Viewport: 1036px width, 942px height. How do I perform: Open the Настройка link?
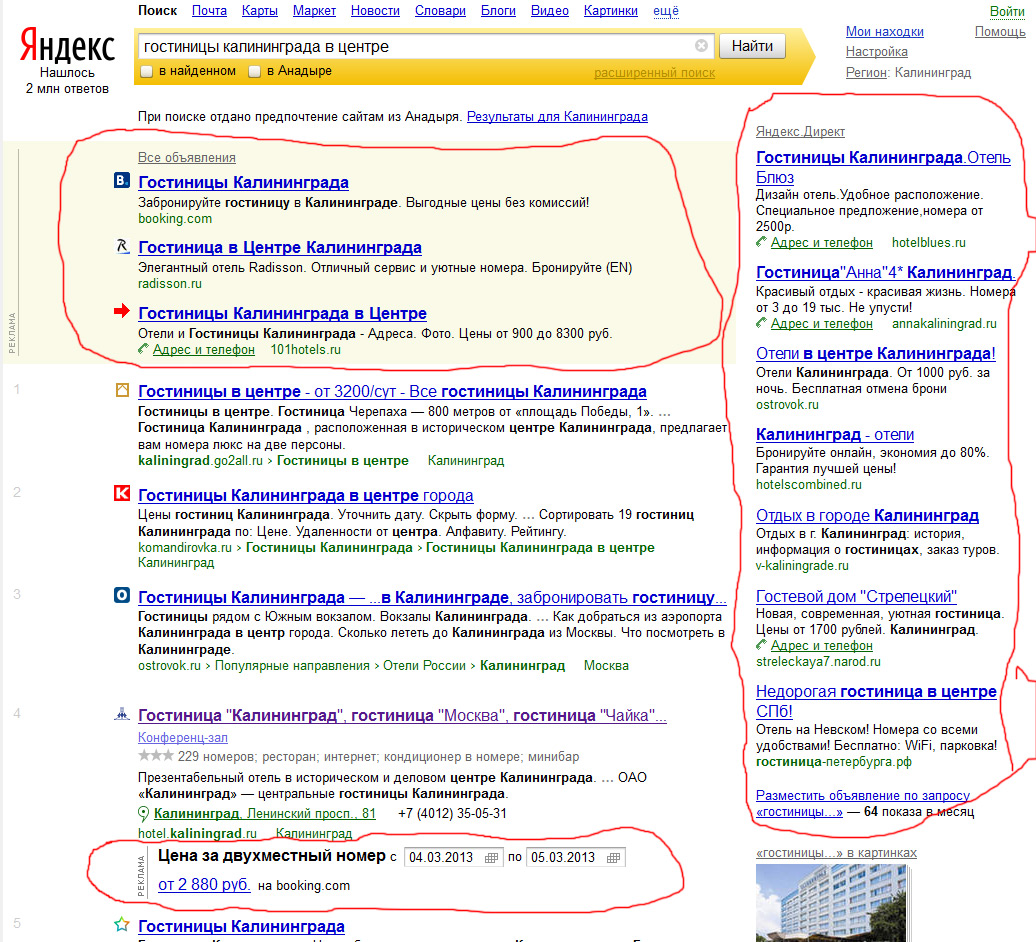[877, 52]
